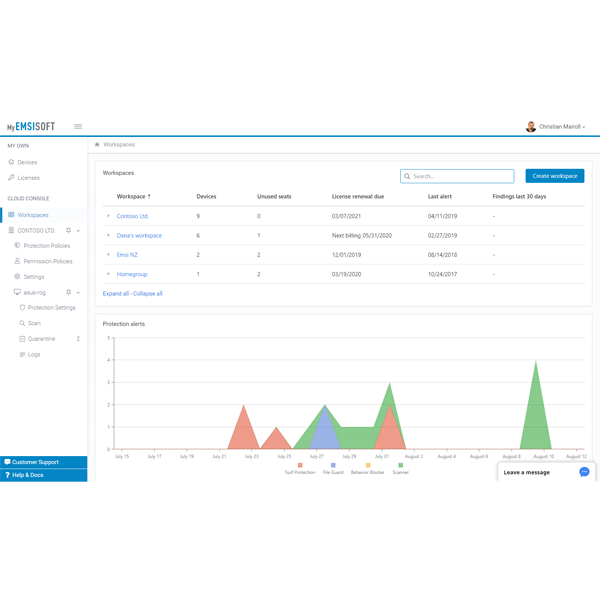600x600 pixels.
Task: Click the Collapse all link
Action: point(148,293)
